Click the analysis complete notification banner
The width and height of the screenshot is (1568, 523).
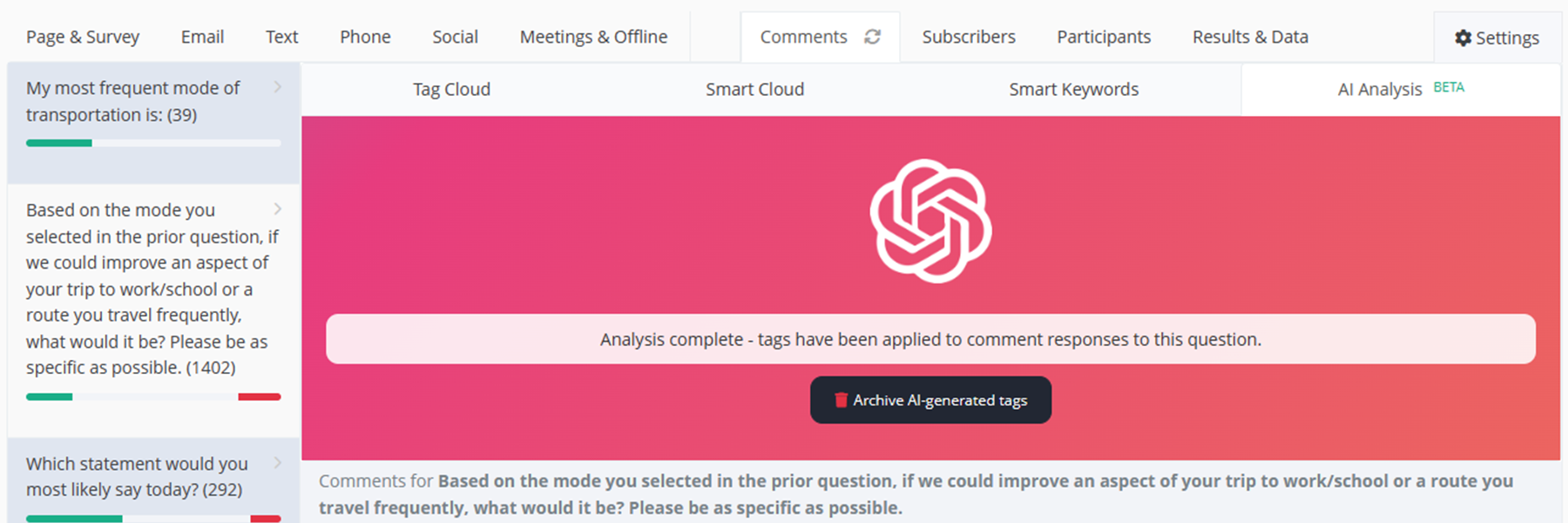coord(929,339)
